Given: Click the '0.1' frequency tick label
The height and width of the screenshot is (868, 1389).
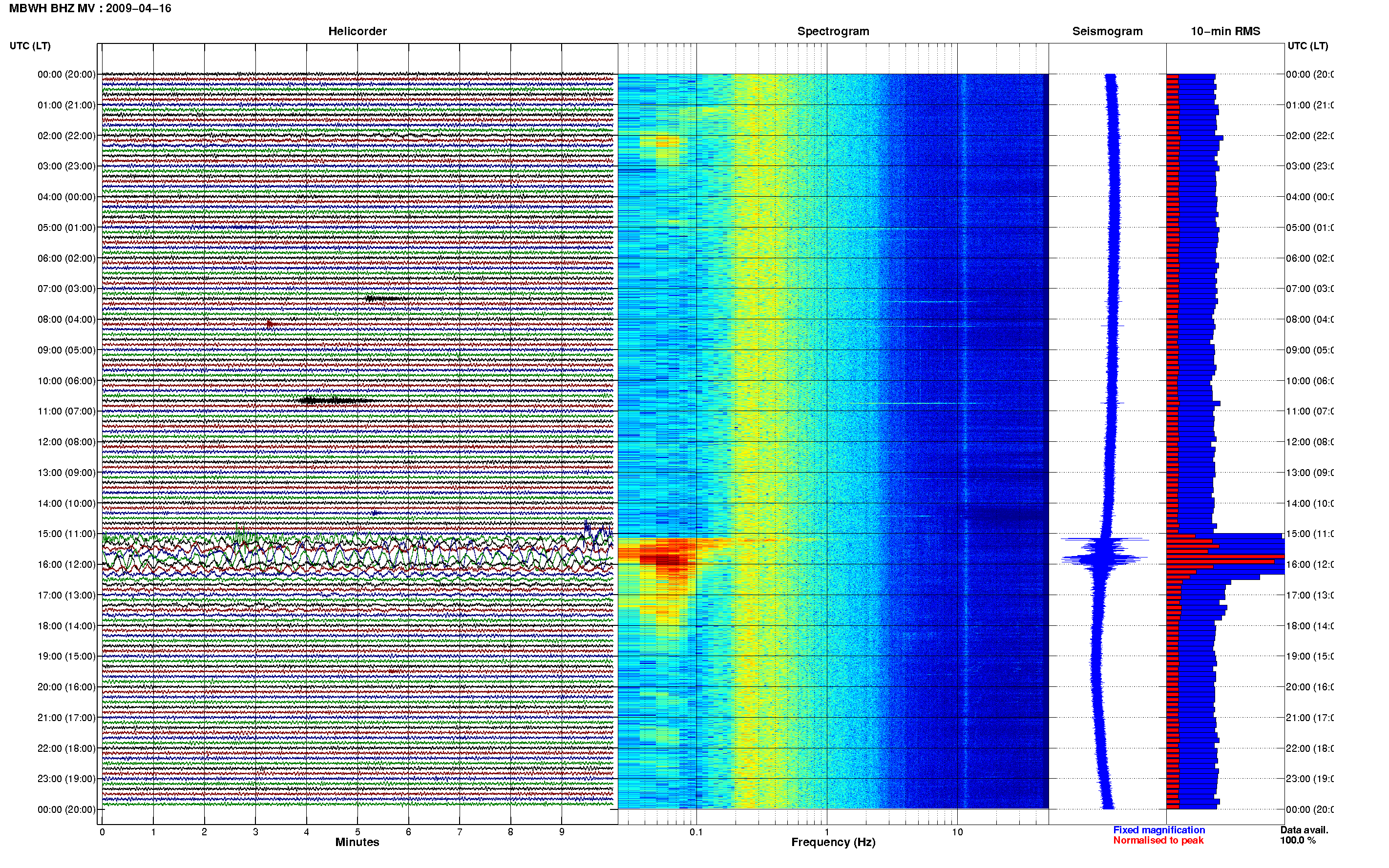Looking at the screenshot, I should [x=696, y=832].
